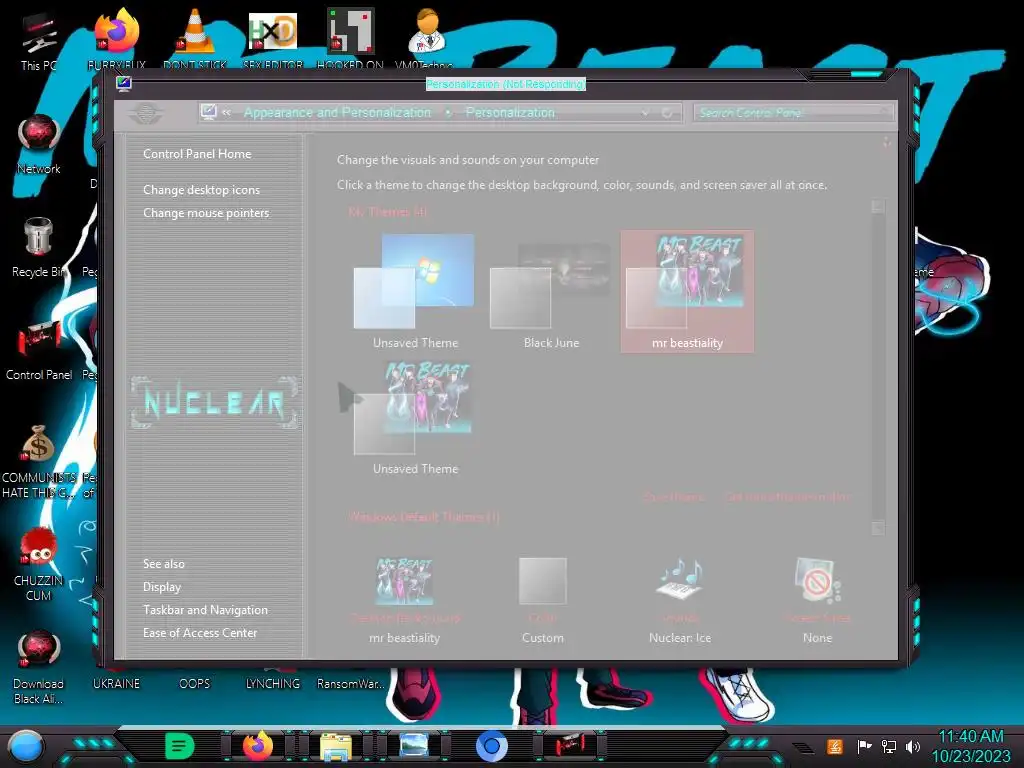Viewport: 1024px width, 768px height.
Task: Select the Black June theme
Action: (551, 291)
